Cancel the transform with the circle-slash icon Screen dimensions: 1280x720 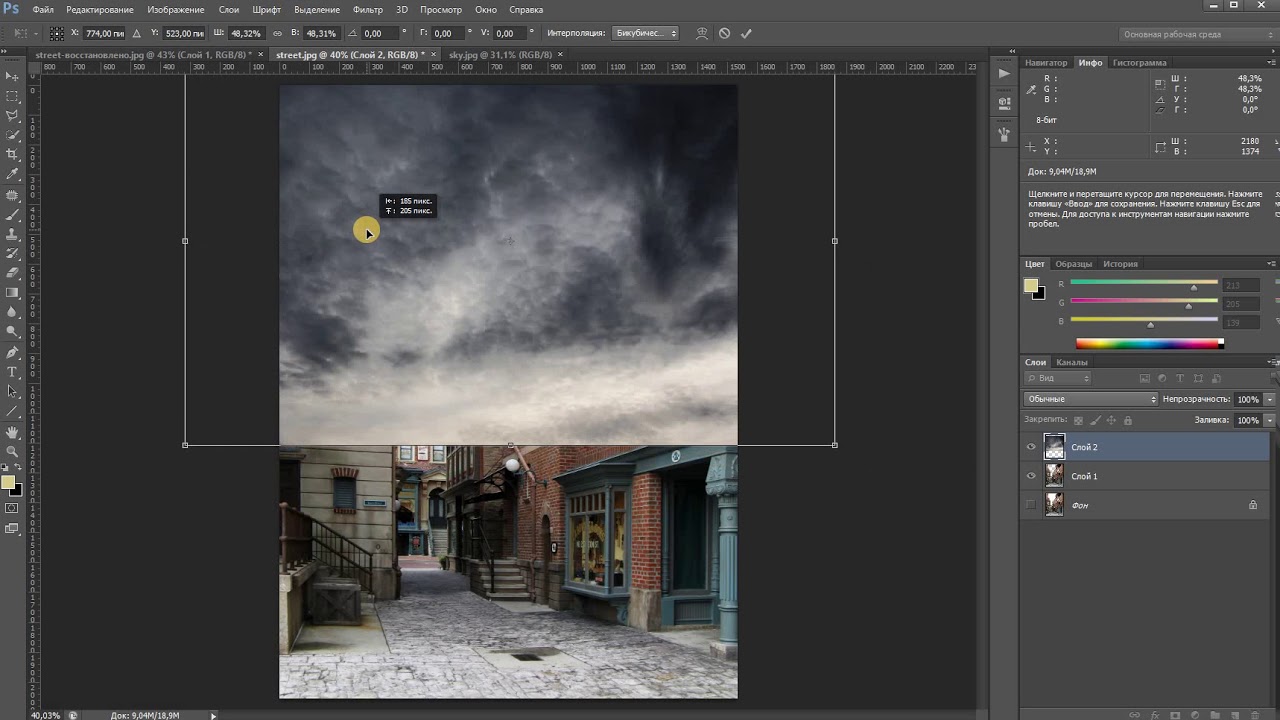(724, 33)
